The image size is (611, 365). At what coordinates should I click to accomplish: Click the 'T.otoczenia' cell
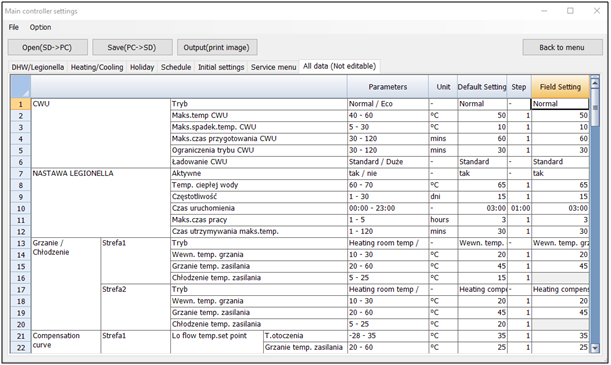306,336
